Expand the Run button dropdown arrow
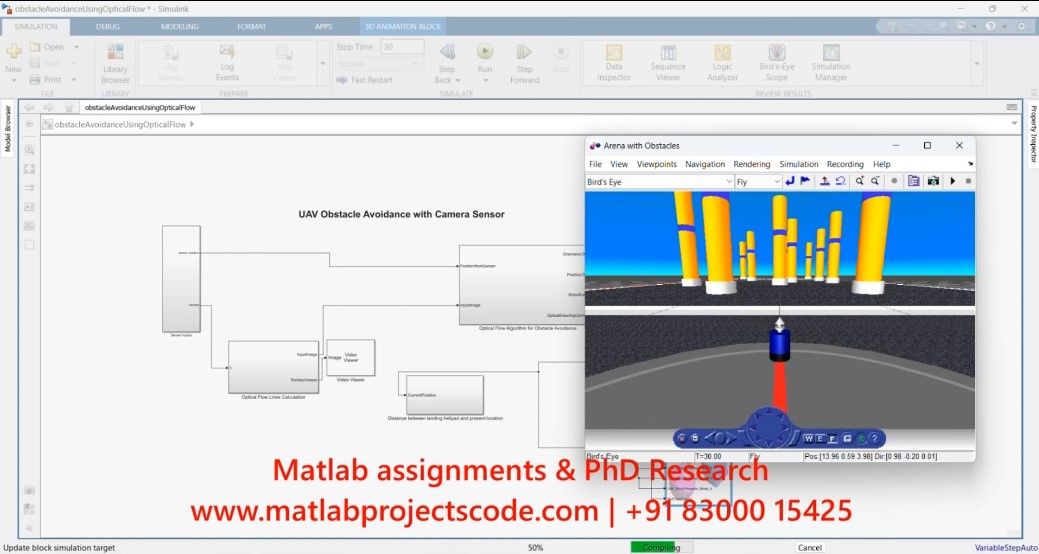The height and width of the screenshot is (554, 1039). click(x=485, y=80)
